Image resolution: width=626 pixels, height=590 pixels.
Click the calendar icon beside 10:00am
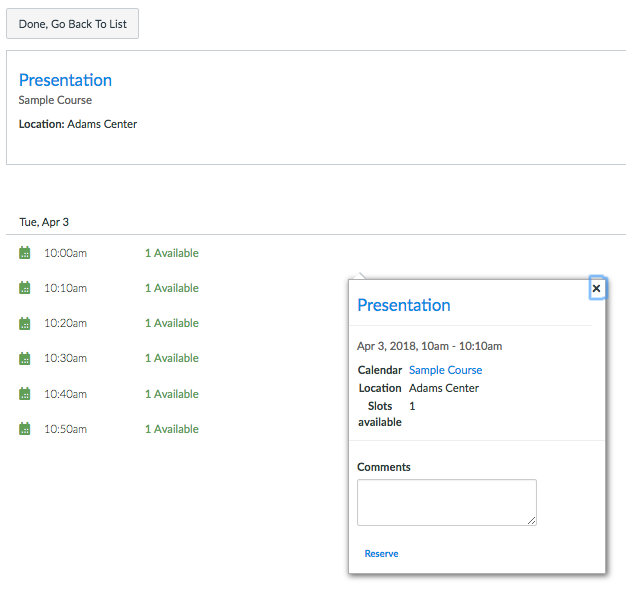pyautogui.click(x=25, y=253)
